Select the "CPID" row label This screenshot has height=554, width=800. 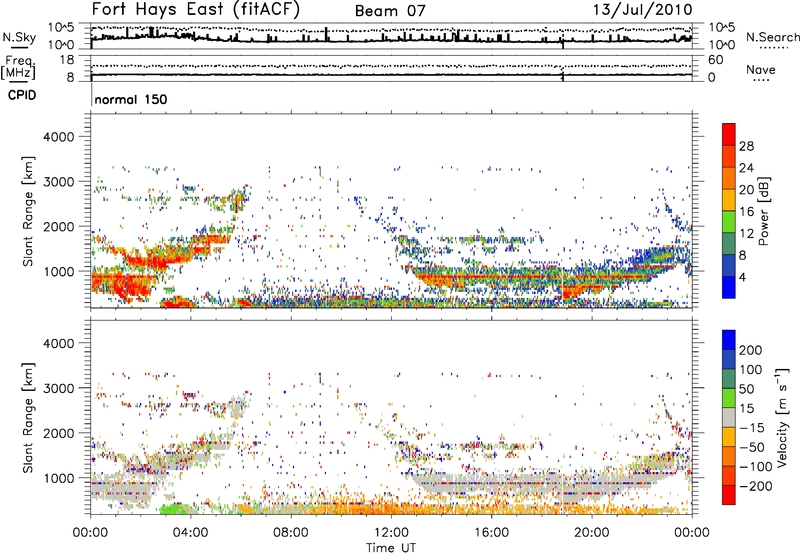[22, 95]
